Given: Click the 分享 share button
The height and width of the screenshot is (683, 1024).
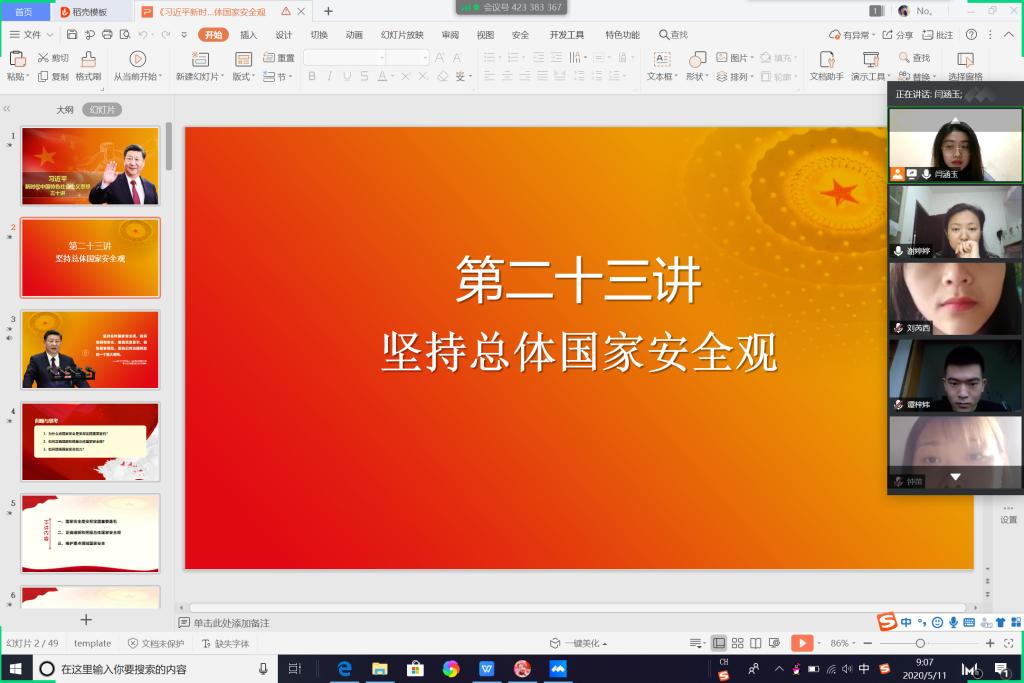Looking at the screenshot, I should 898,35.
